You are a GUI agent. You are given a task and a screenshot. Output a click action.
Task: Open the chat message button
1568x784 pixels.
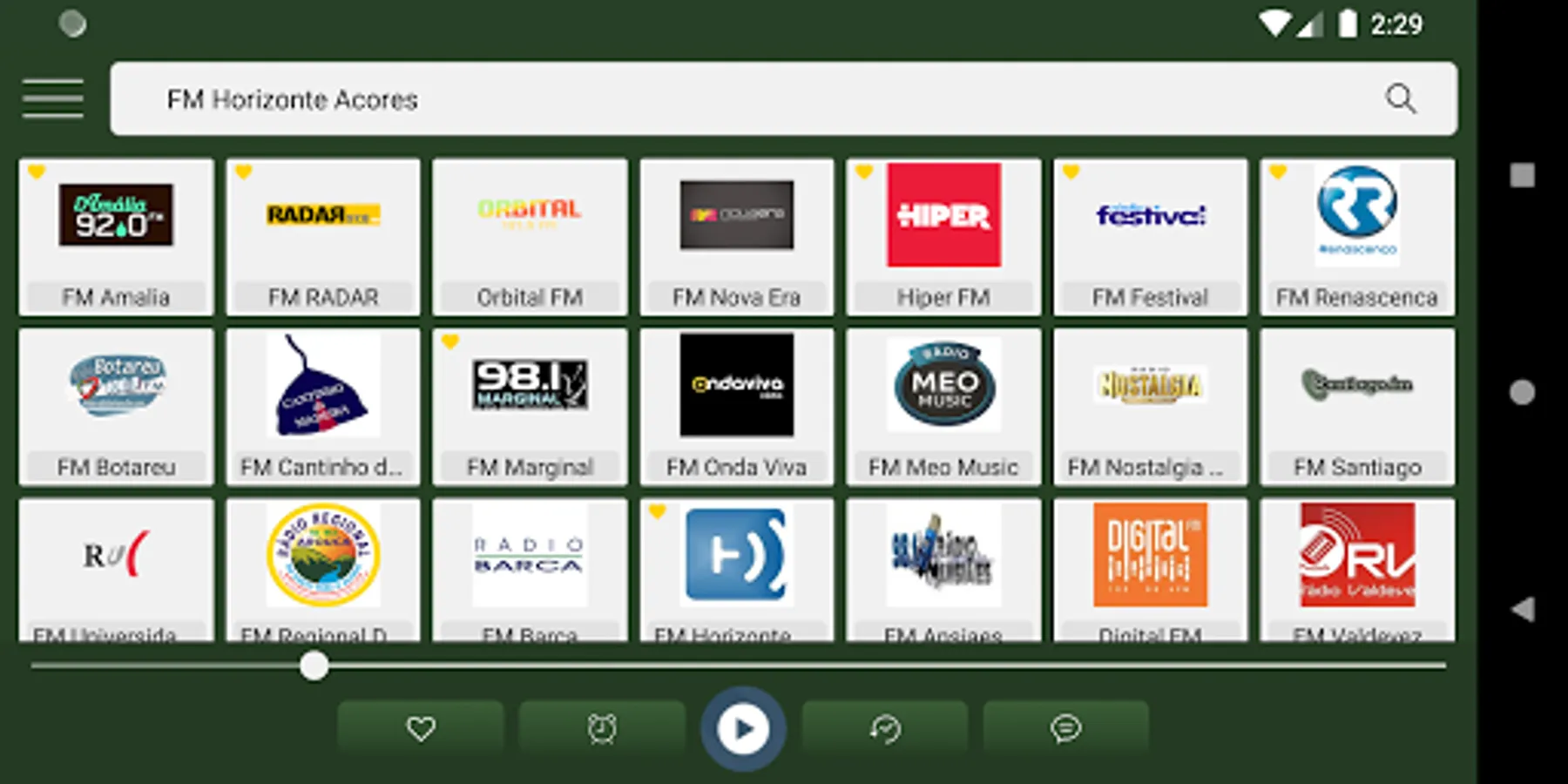(x=1066, y=728)
